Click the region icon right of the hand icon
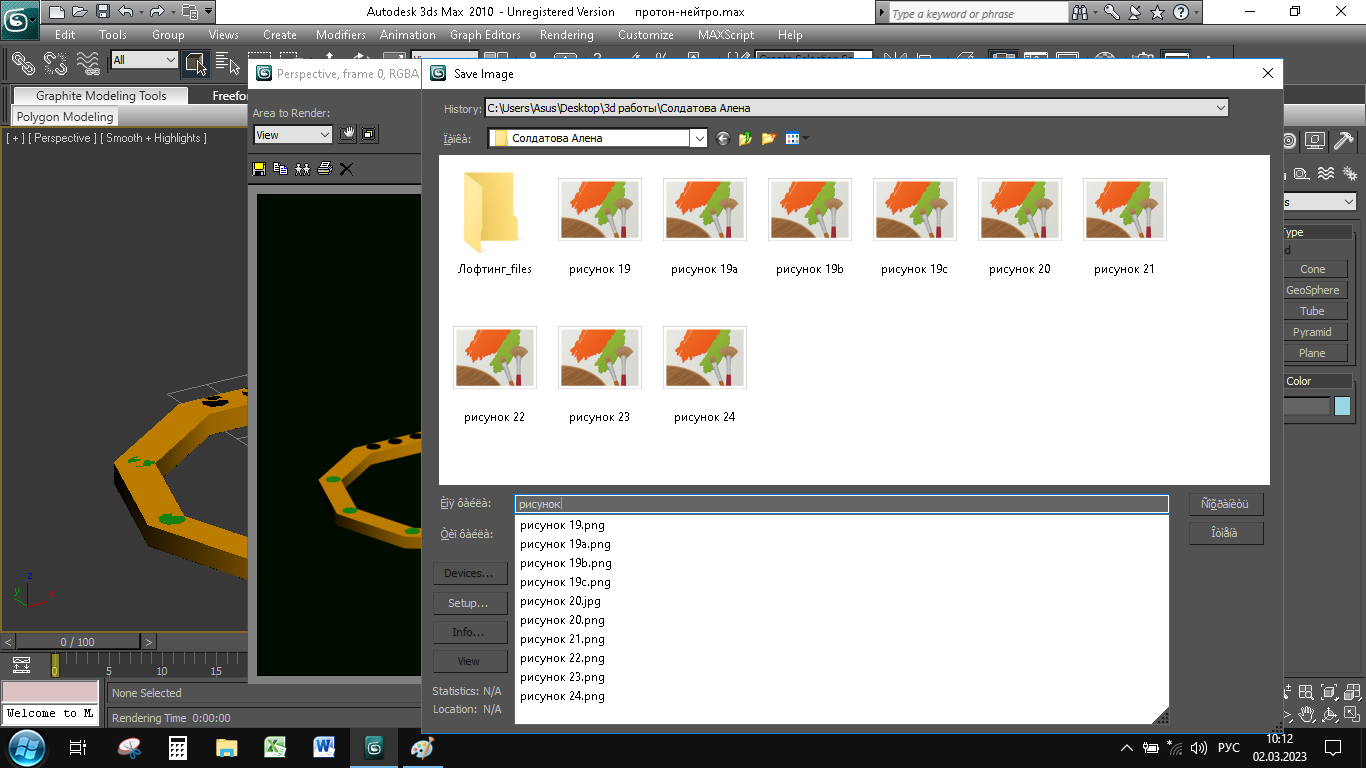1366x768 pixels. pyautogui.click(x=369, y=134)
